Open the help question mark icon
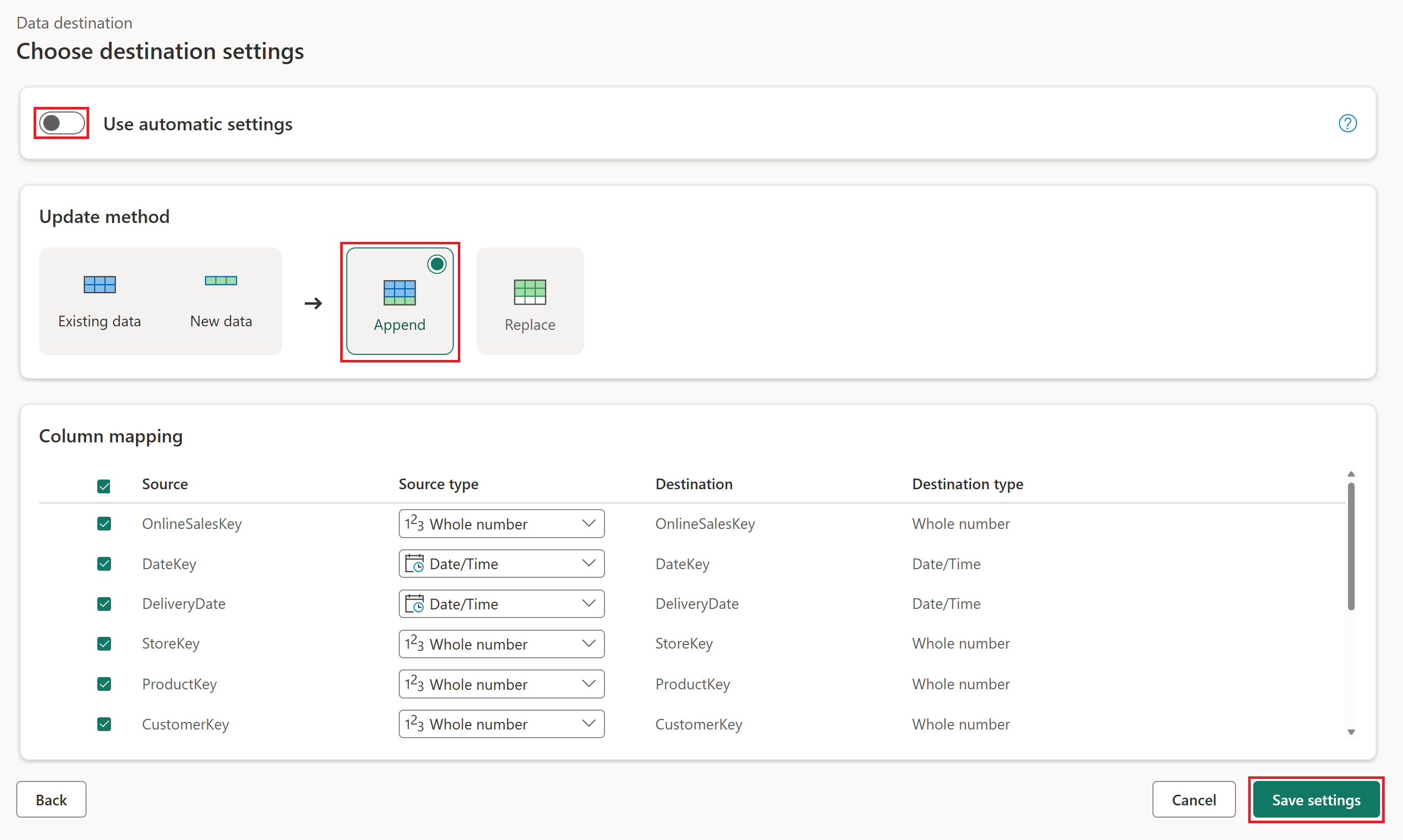The width and height of the screenshot is (1403, 840). 1347,123
